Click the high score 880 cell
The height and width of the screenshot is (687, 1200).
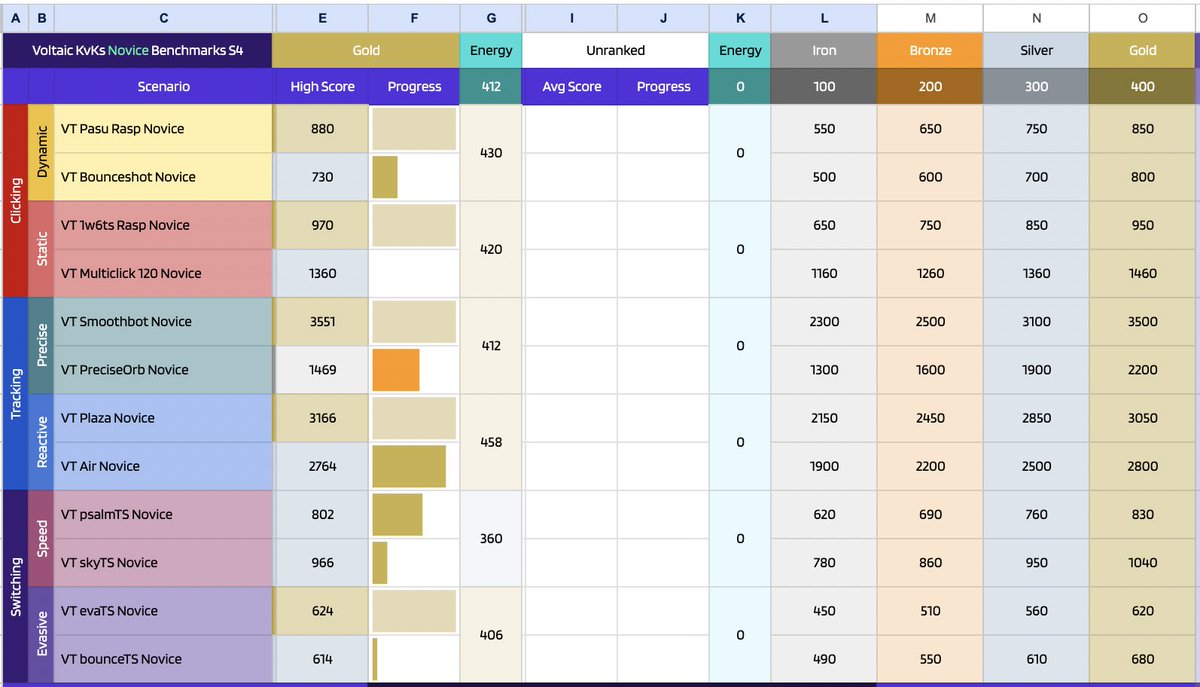click(x=322, y=129)
